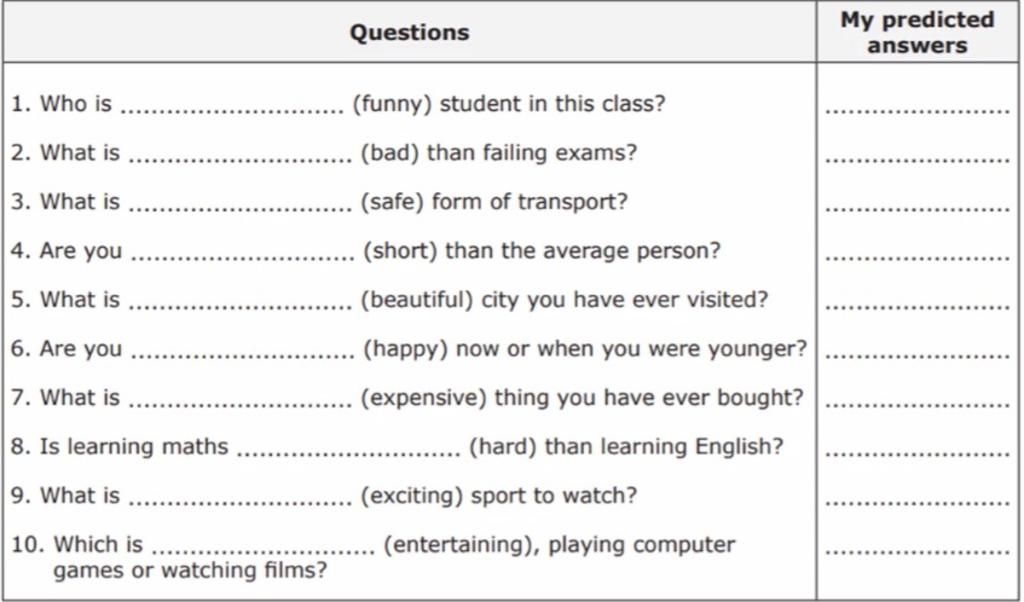Viewport: 1024px width, 602px height.
Task: Click the word (expensive) in question 7
Action: pos(424,398)
